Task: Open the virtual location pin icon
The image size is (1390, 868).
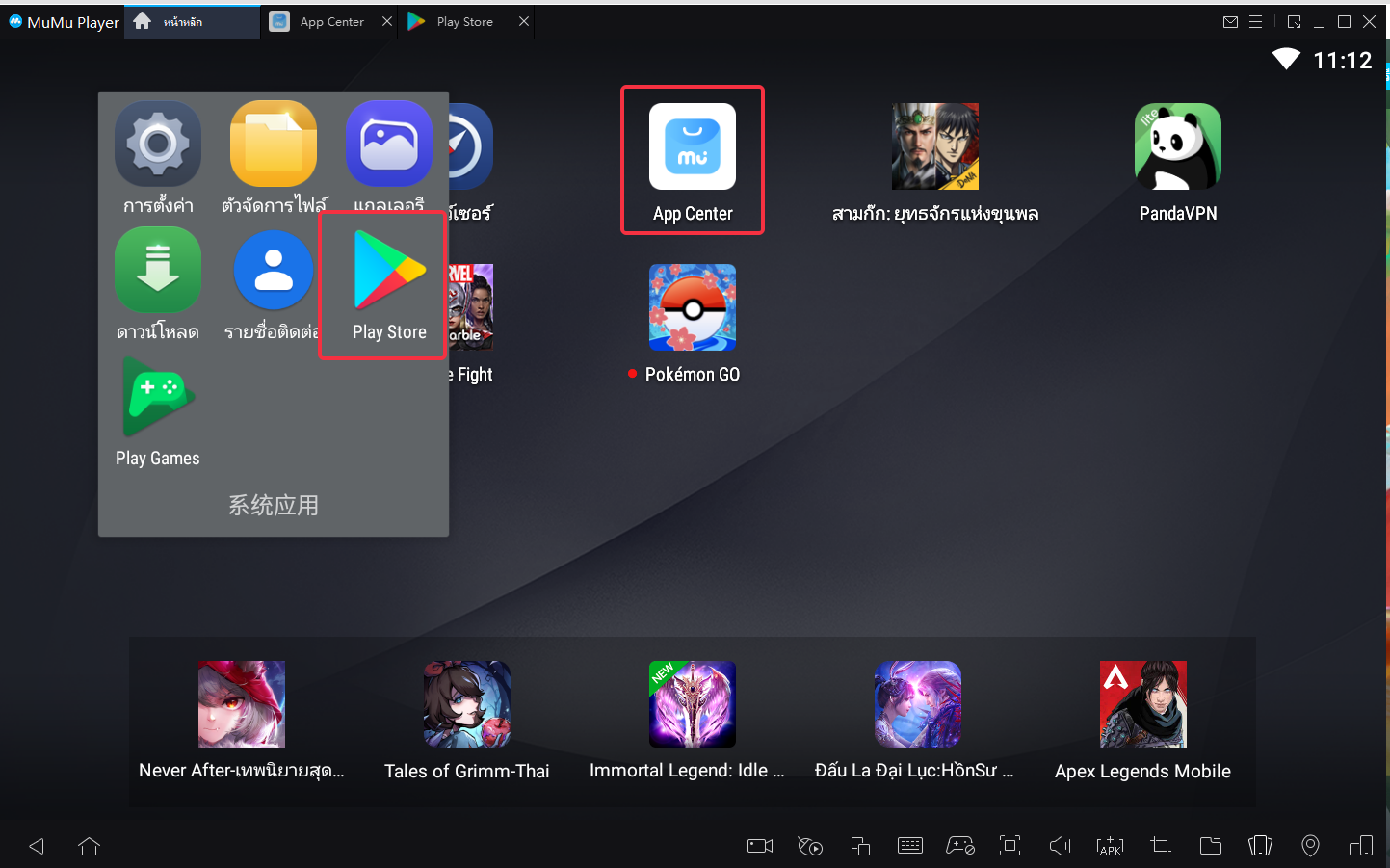Action: 1310,846
